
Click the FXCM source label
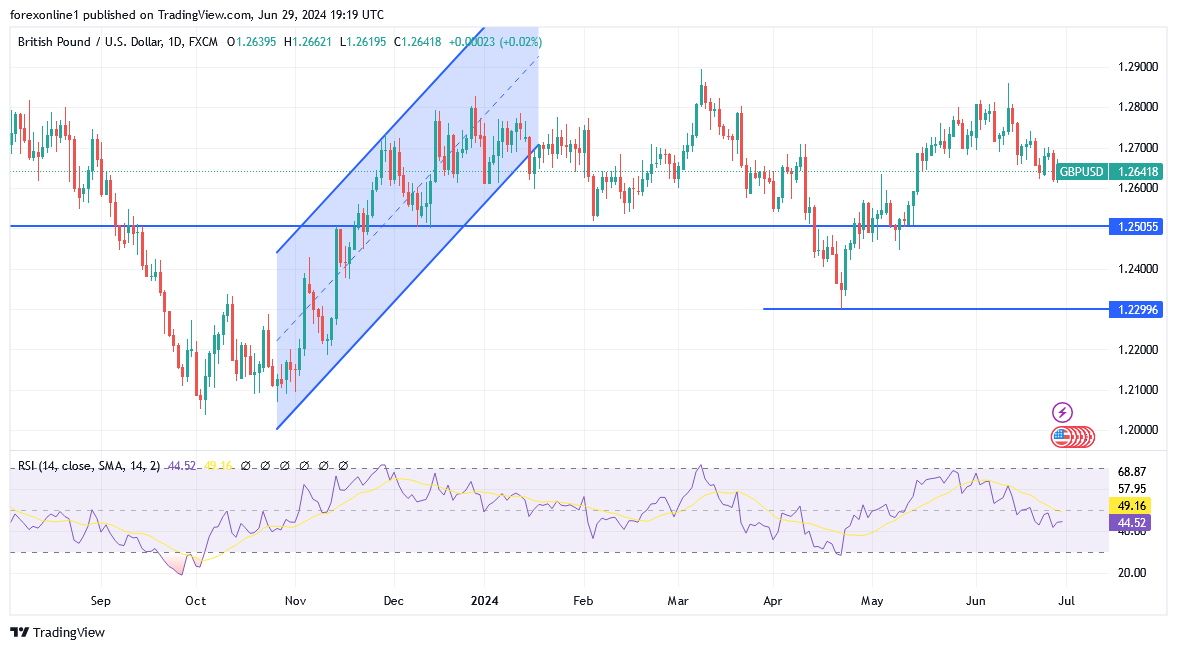(x=203, y=42)
